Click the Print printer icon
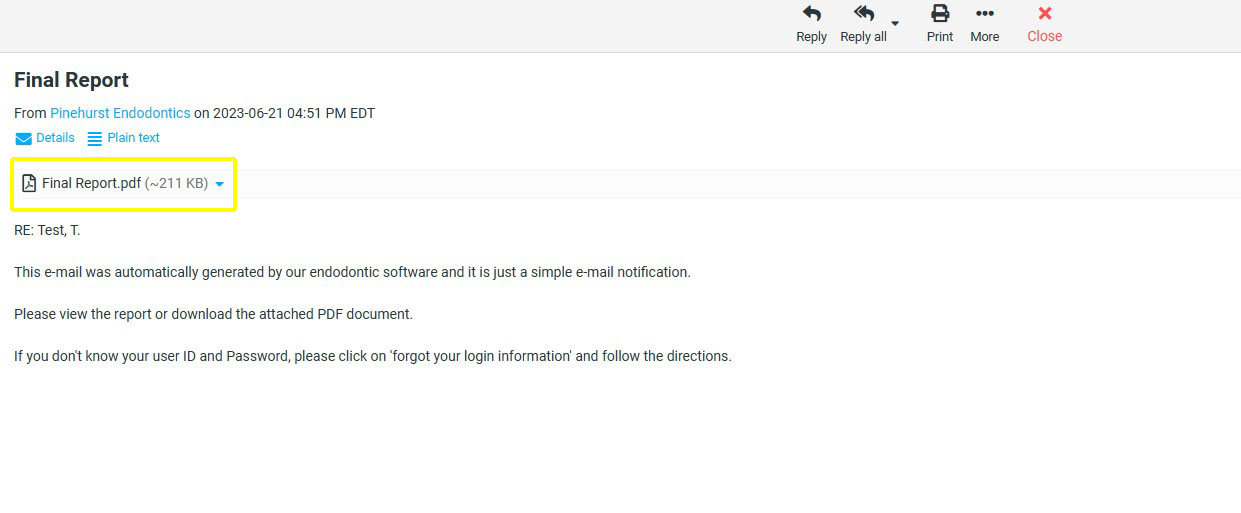 [940, 14]
